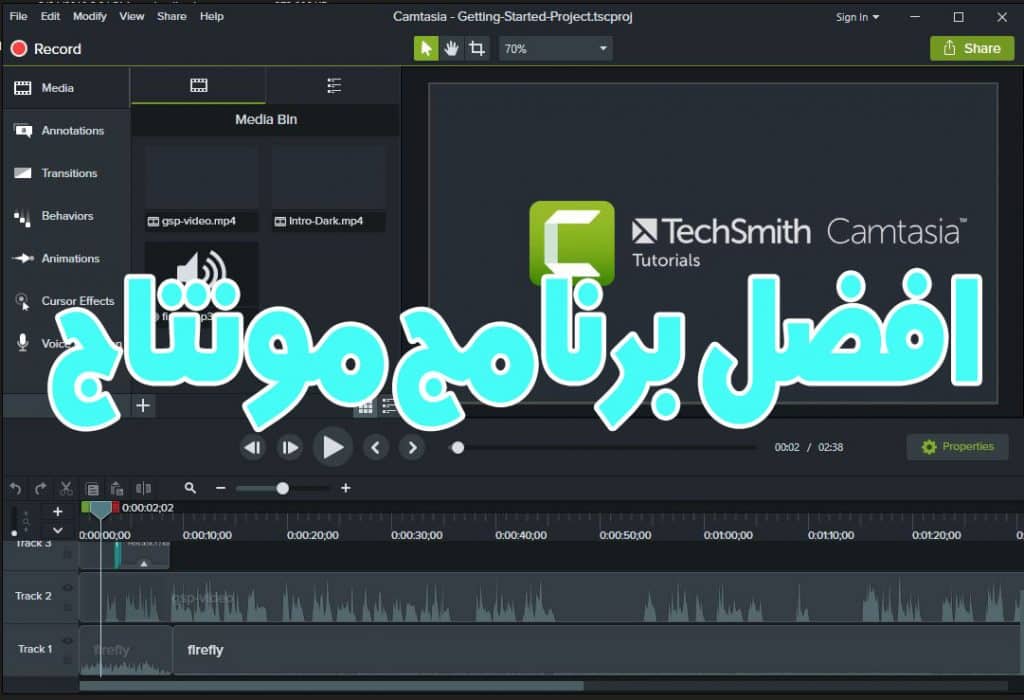Click the Paste icon in timeline toolbar
Image resolution: width=1024 pixels, height=700 pixels.
[117, 488]
